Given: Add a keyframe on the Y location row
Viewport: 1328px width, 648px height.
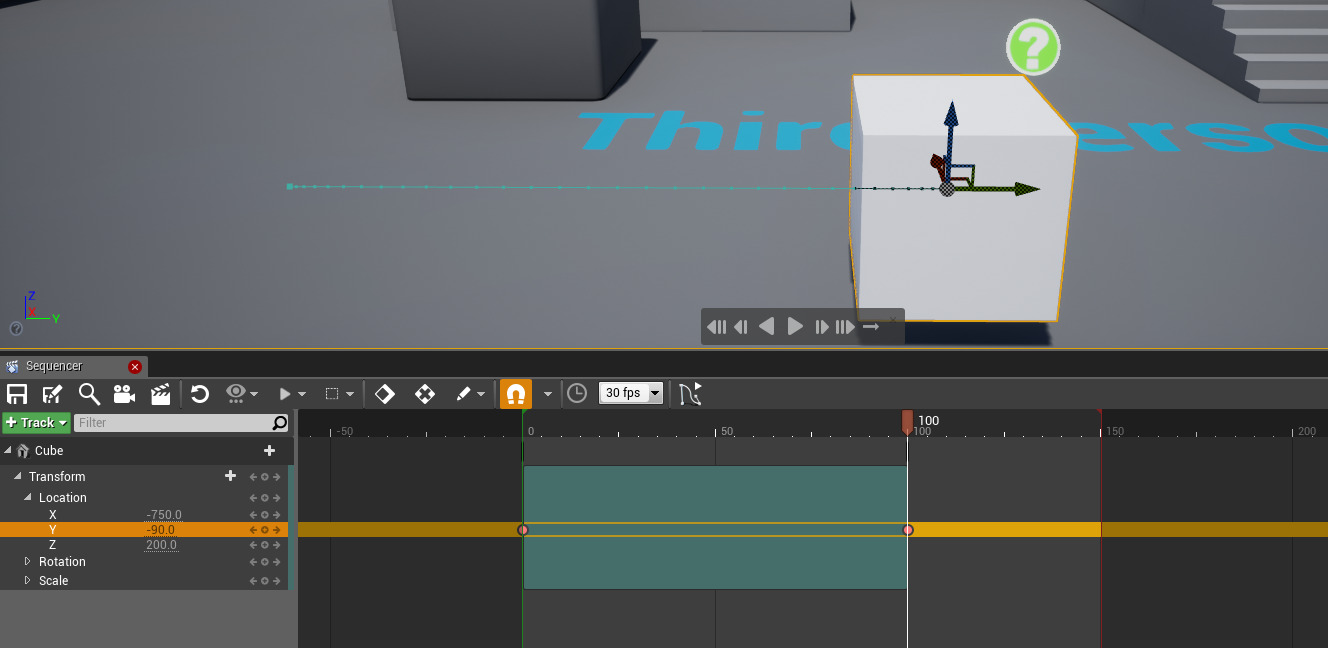Looking at the screenshot, I should 264,529.
